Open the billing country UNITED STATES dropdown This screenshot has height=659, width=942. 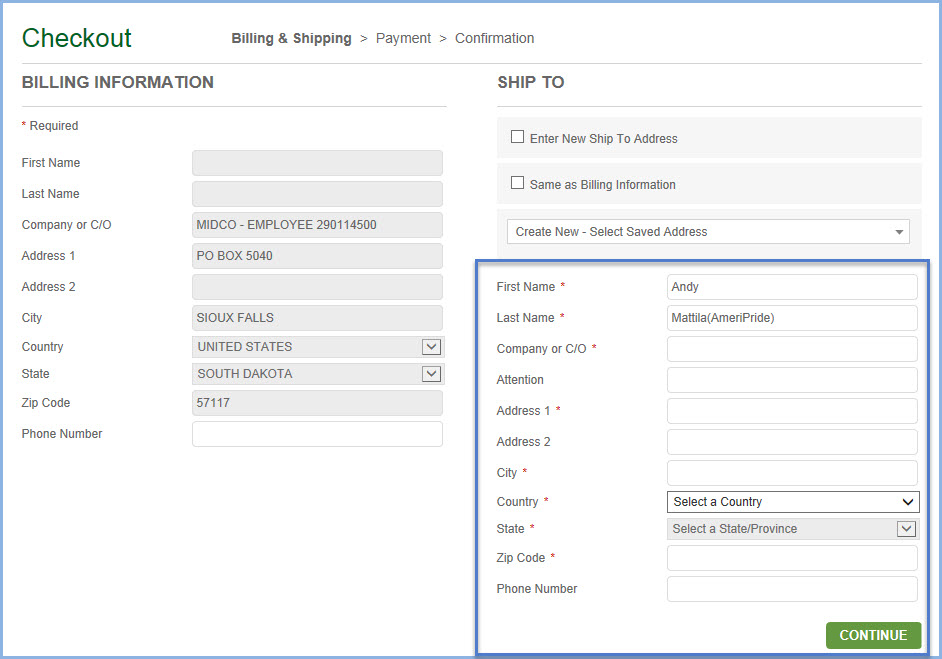click(x=318, y=347)
